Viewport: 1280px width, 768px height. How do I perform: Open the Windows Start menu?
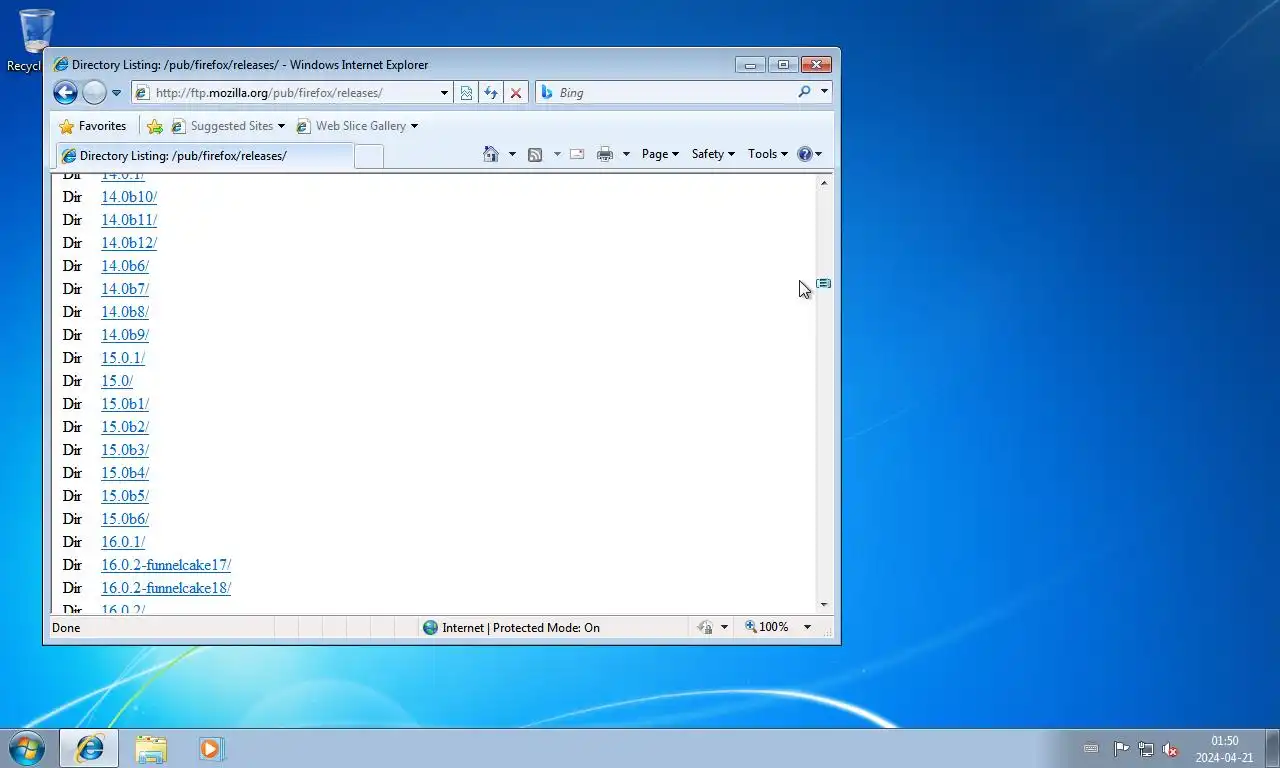point(27,748)
